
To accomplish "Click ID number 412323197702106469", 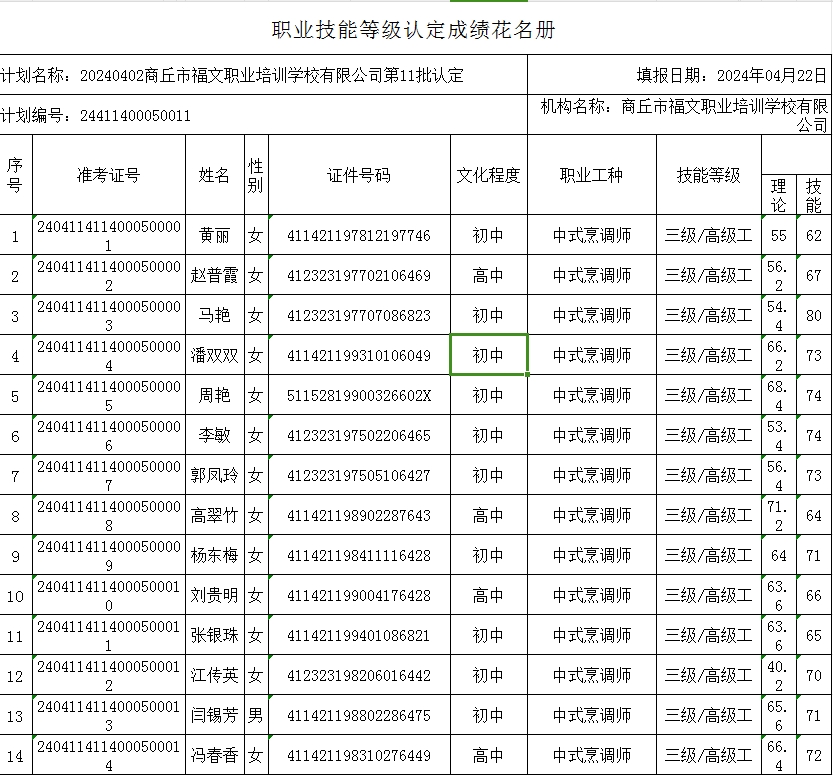I will point(359,275).
